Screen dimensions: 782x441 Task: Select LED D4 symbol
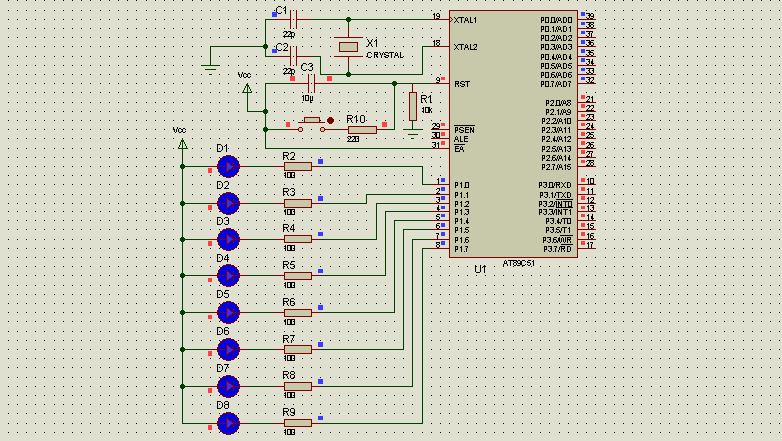click(228, 275)
